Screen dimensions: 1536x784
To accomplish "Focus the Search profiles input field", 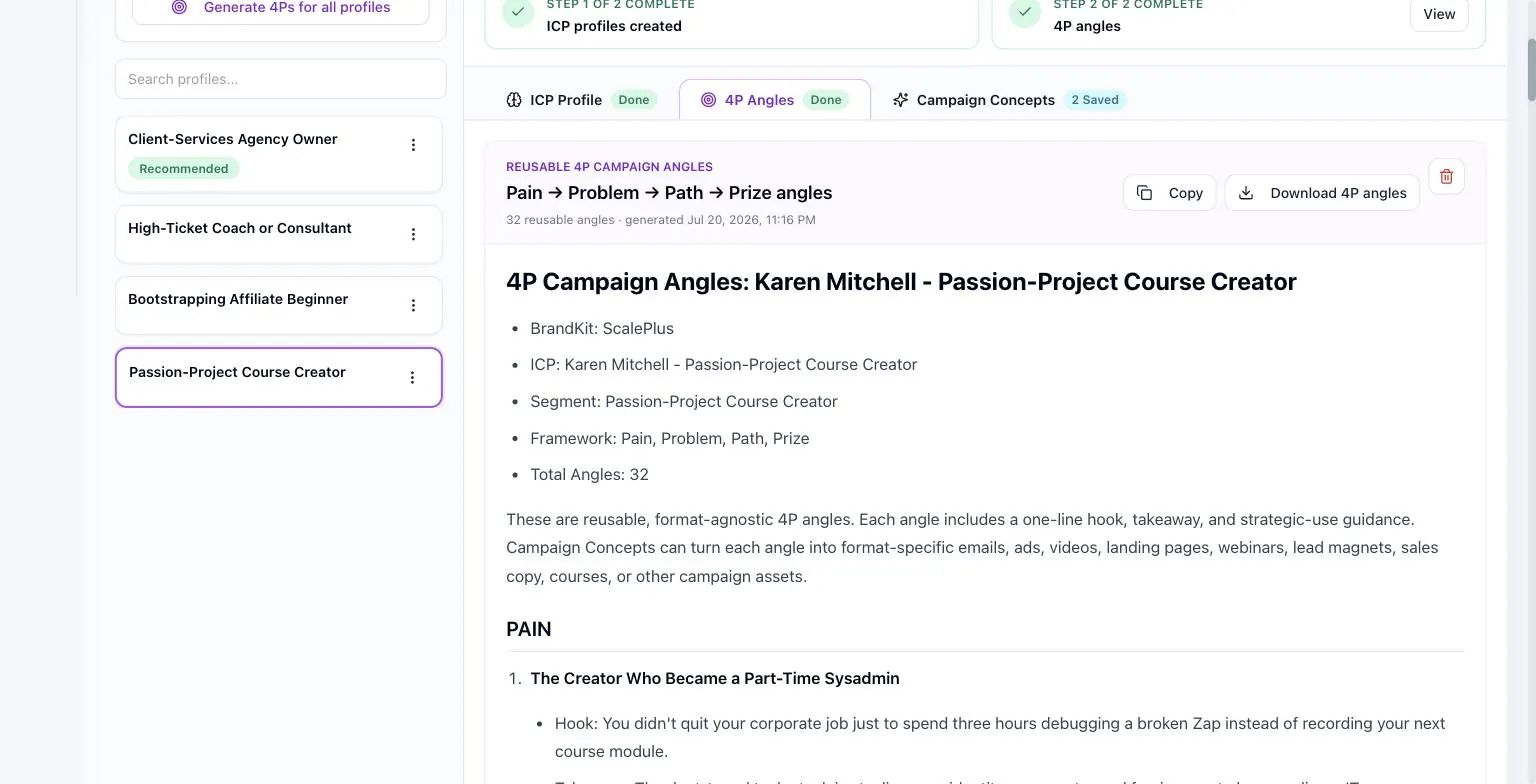I will click(x=281, y=79).
